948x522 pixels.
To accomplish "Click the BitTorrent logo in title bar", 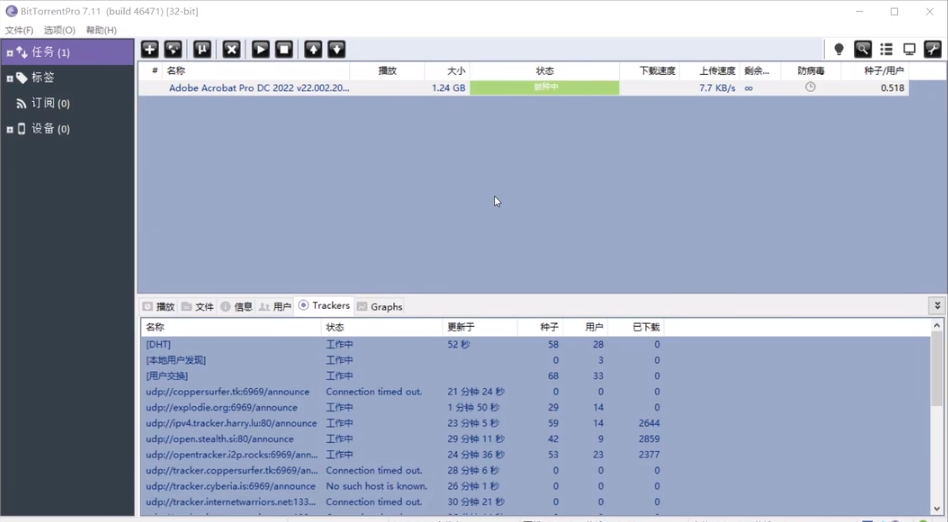I will (11, 11).
